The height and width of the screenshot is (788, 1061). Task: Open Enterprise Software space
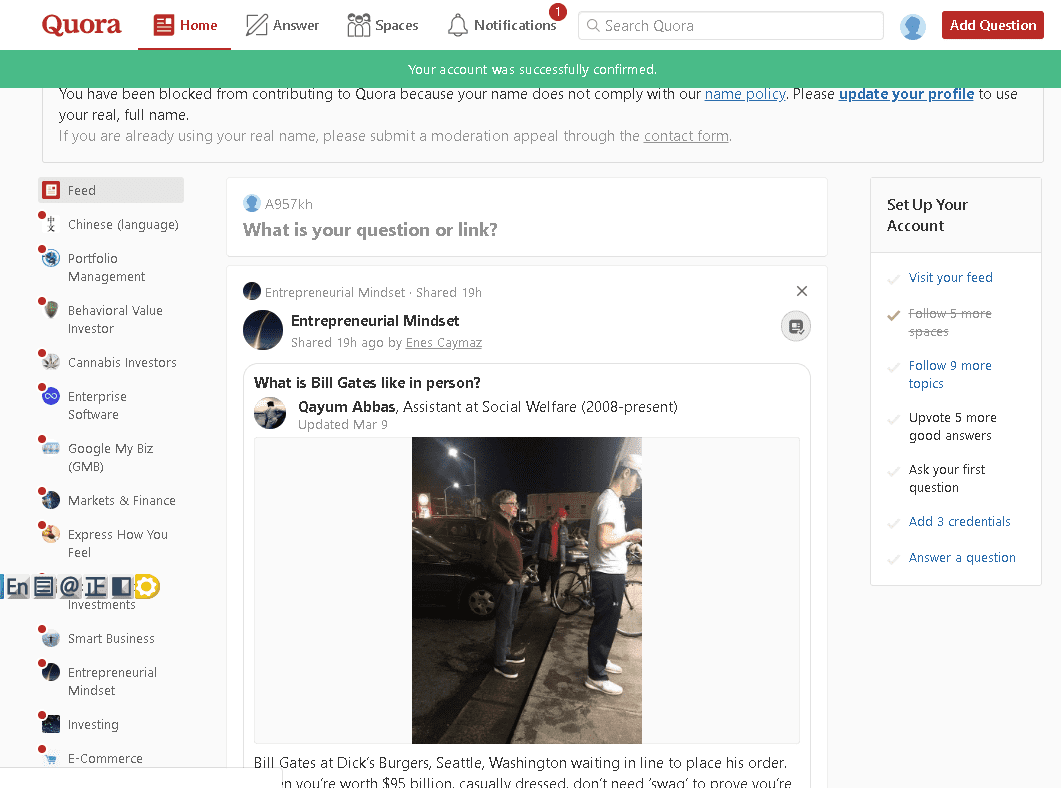[96, 405]
